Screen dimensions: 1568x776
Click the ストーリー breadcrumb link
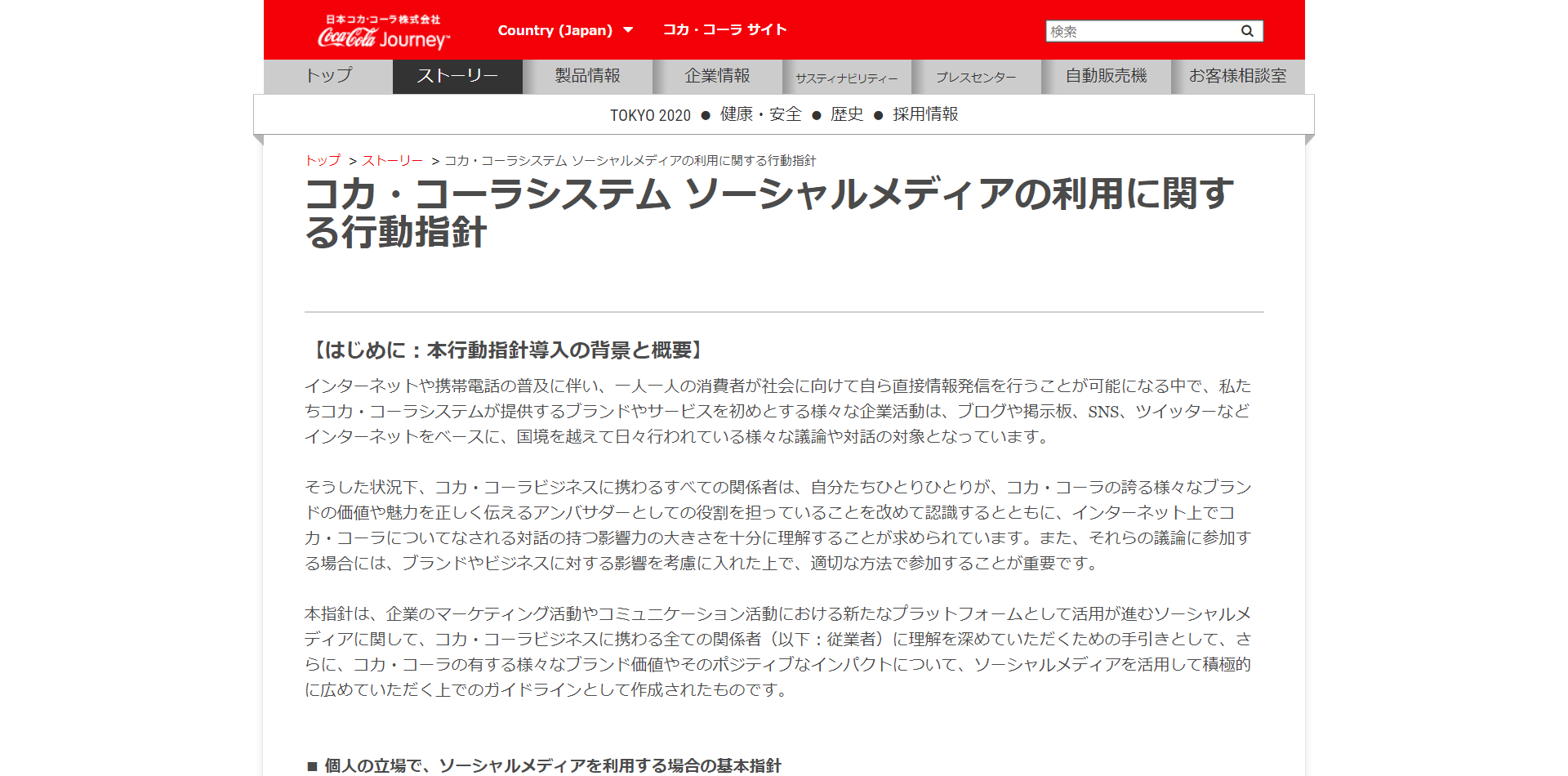click(393, 160)
